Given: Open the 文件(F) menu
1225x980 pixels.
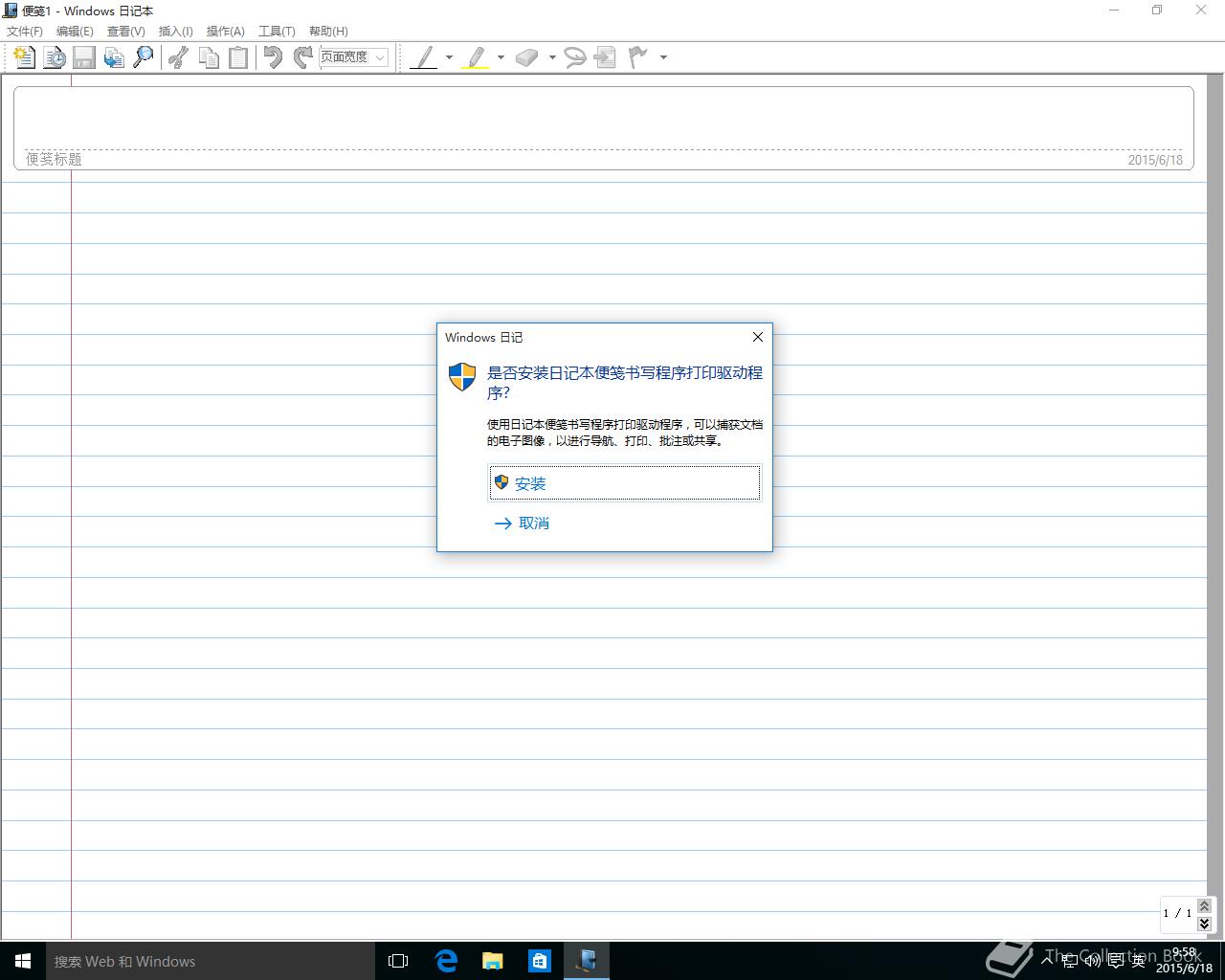Looking at the screenshot, I should (x=25, y=32).
